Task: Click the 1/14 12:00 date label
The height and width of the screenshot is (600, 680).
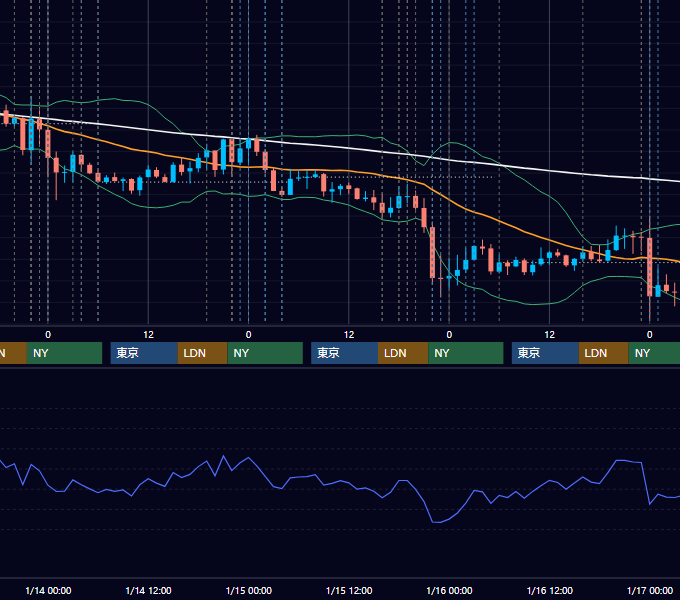Action: 148,590
